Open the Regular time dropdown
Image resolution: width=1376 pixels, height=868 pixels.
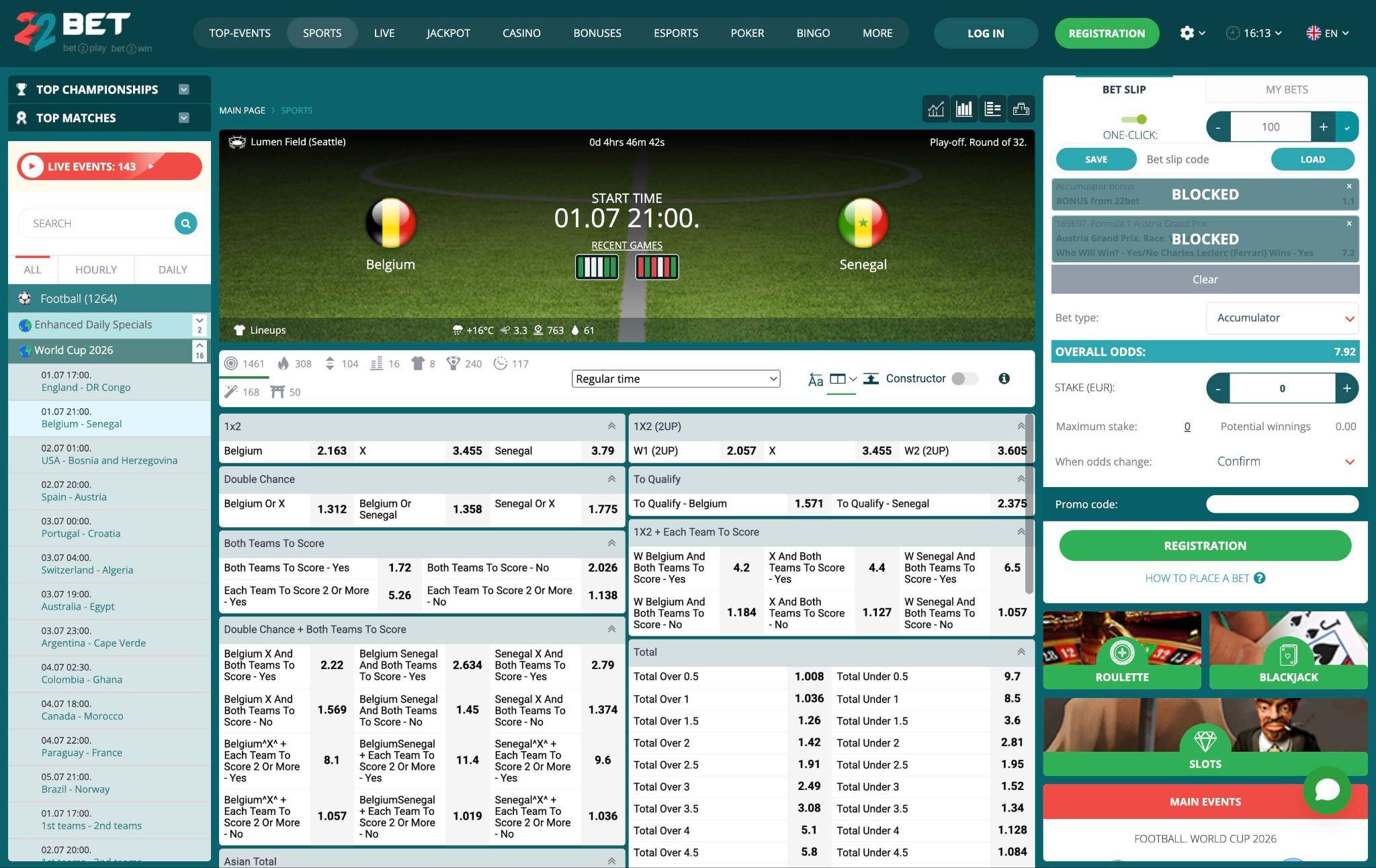click(x=676, y=379)
